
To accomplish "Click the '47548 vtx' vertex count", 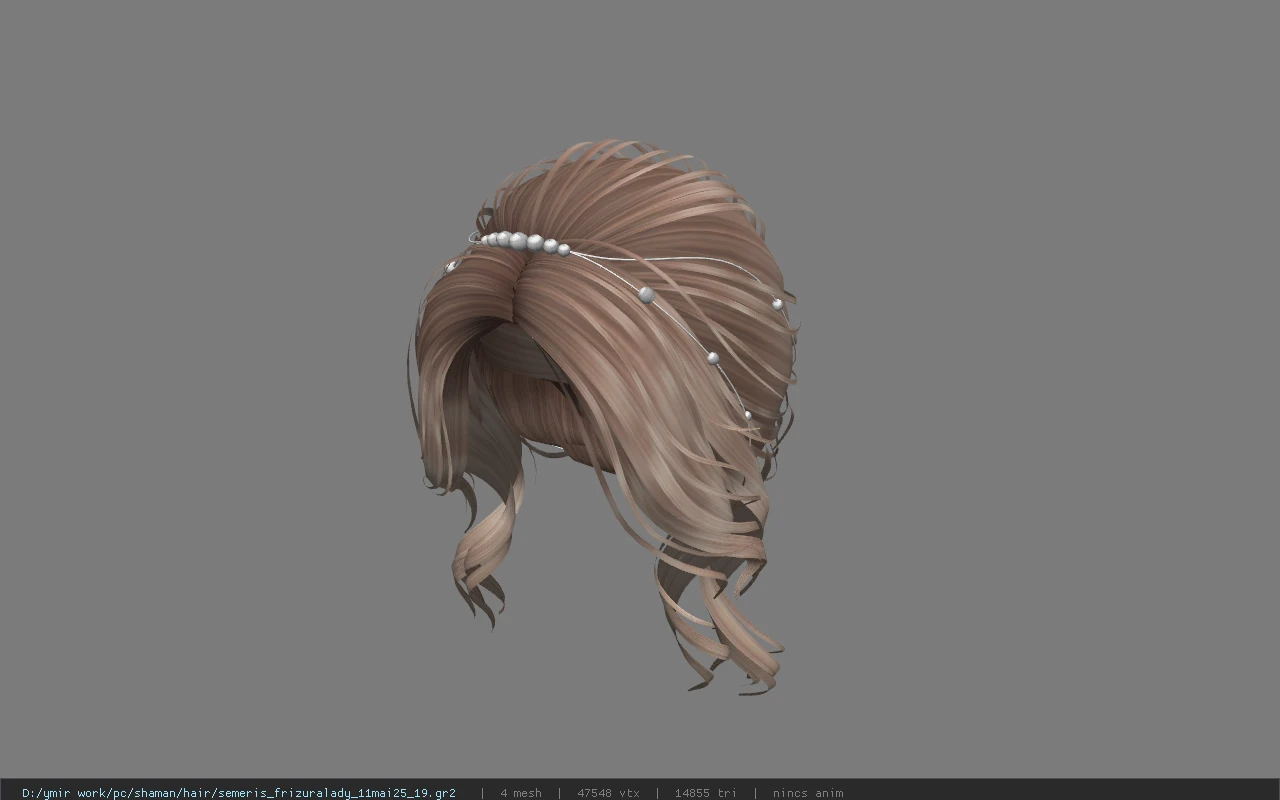I will coord(608,793).
